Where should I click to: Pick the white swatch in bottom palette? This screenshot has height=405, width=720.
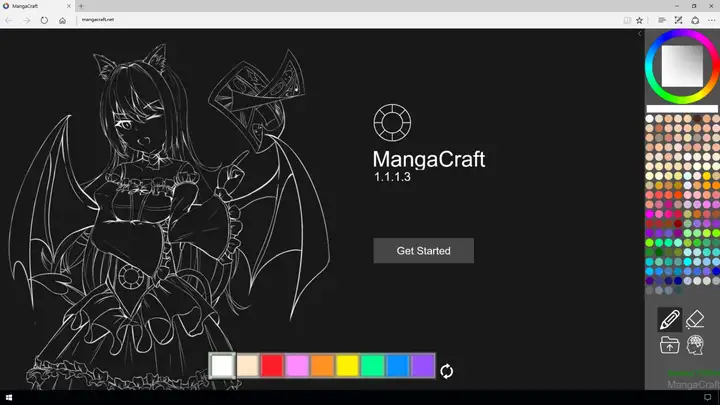tap(222, 366)
